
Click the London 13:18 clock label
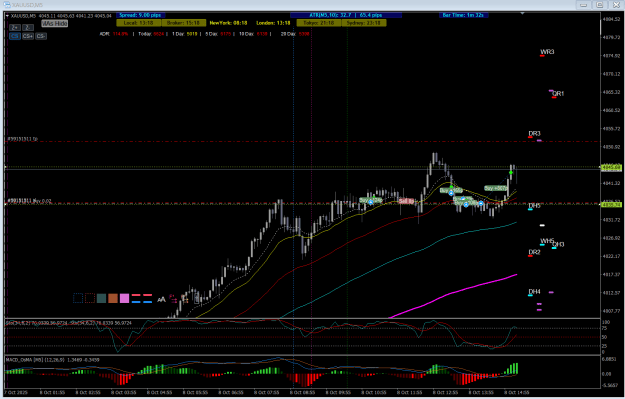tap(273, 23)
